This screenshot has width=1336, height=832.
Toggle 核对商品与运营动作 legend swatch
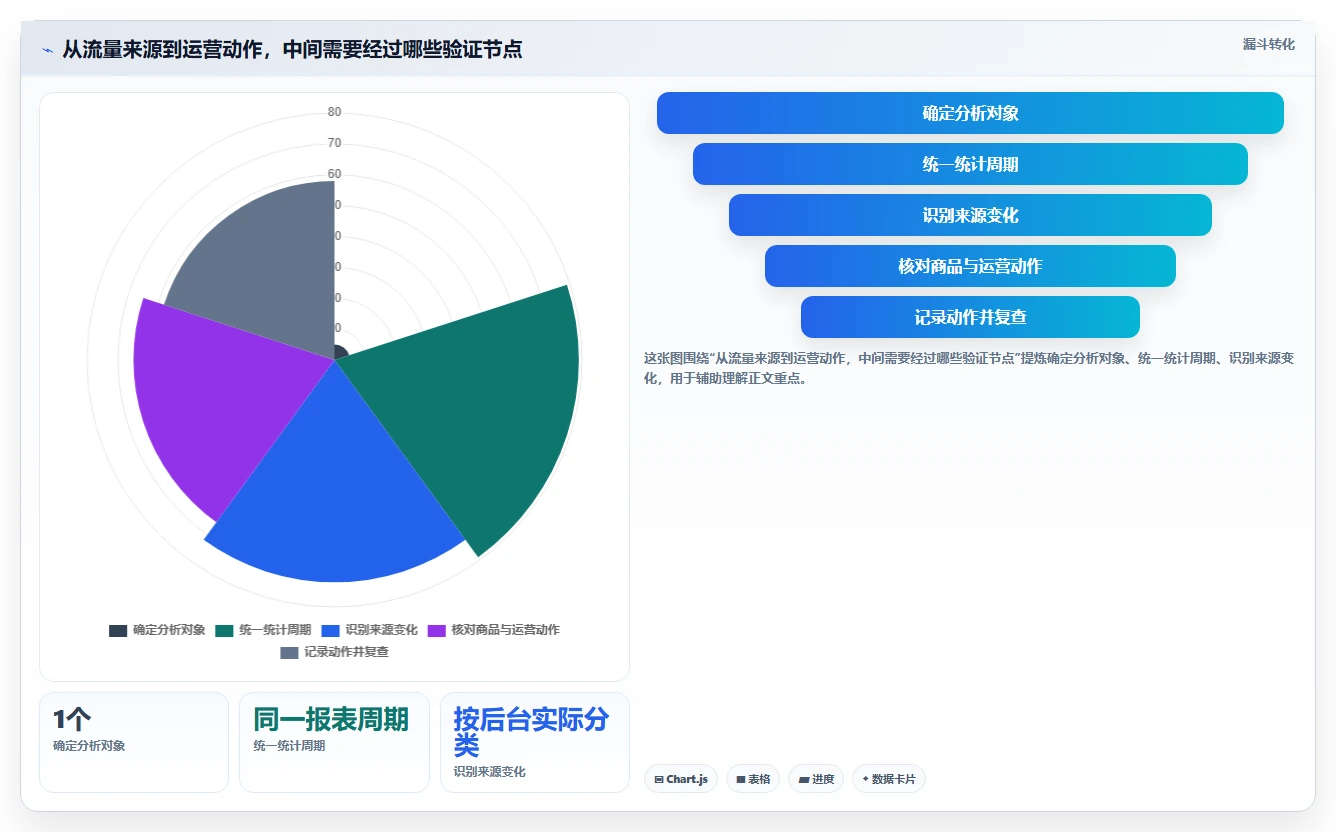(436, 630)
